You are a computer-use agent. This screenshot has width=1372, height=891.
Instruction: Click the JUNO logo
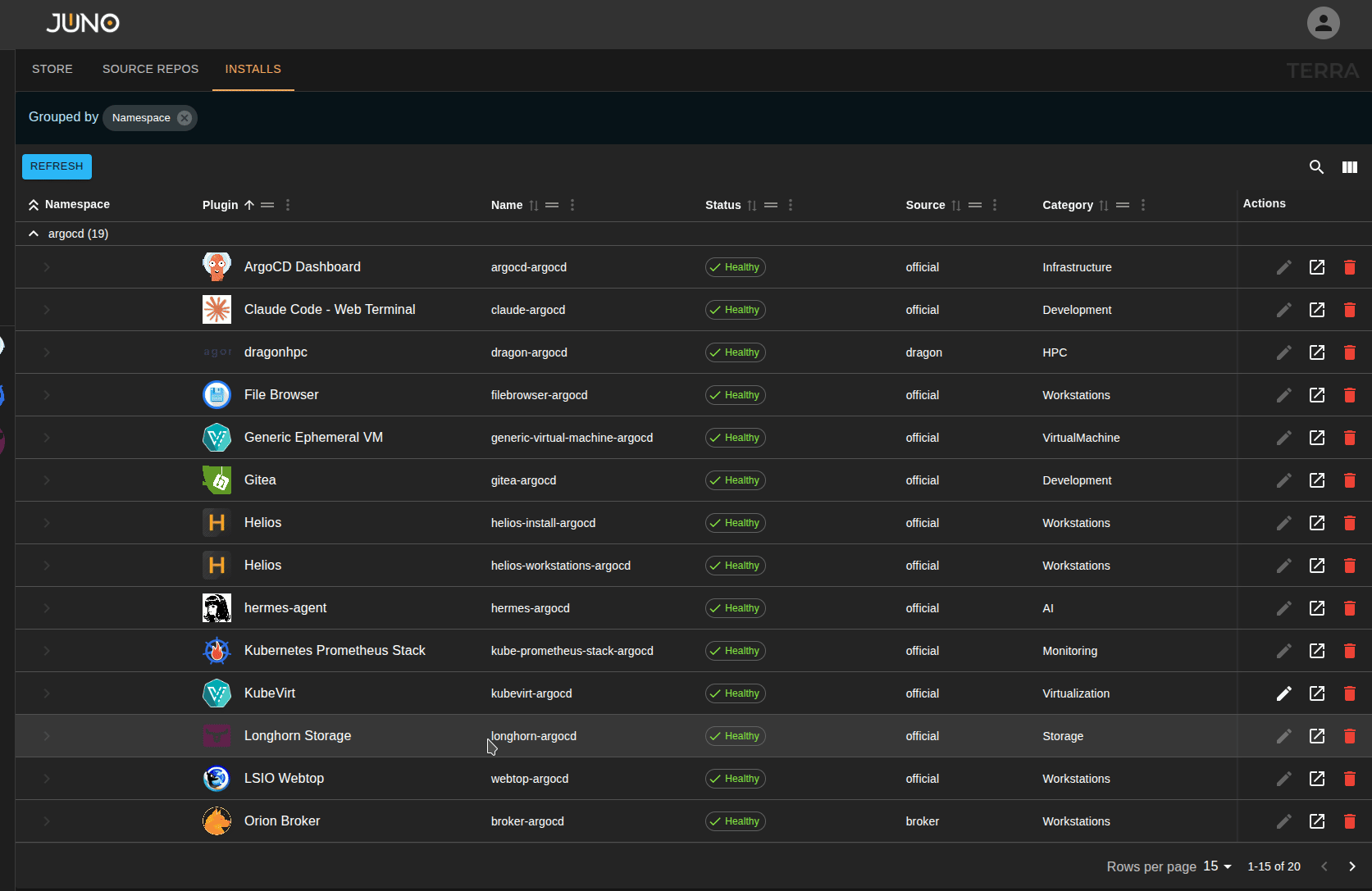83,23
